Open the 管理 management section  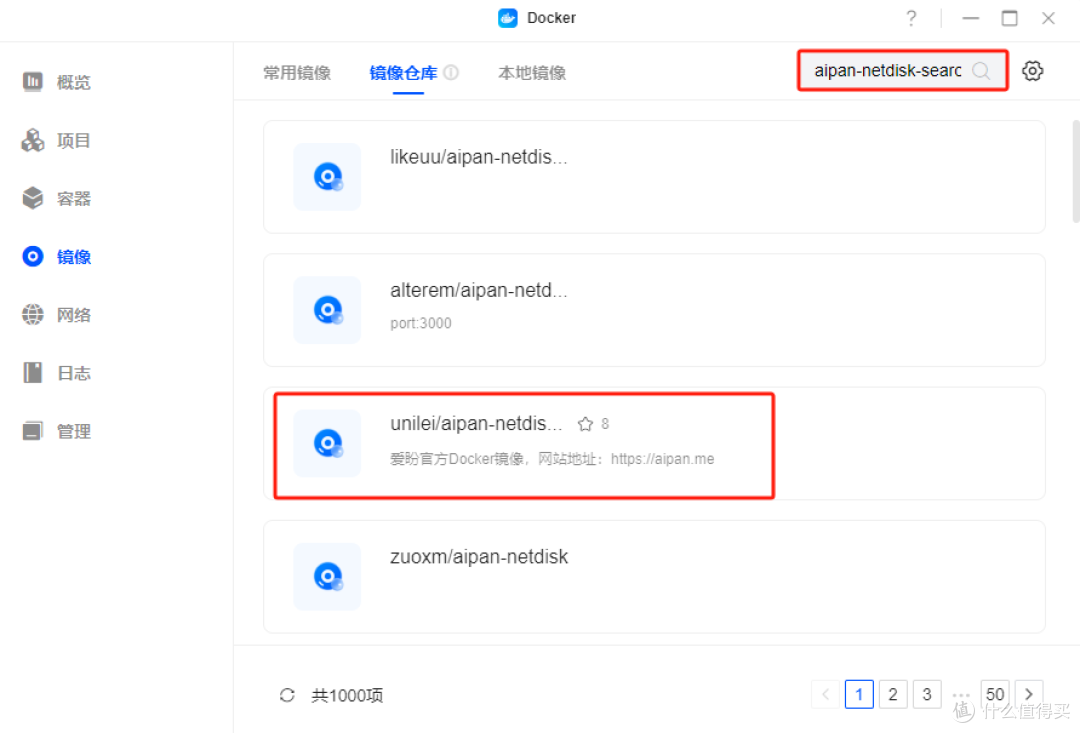(x=56, y=431)
